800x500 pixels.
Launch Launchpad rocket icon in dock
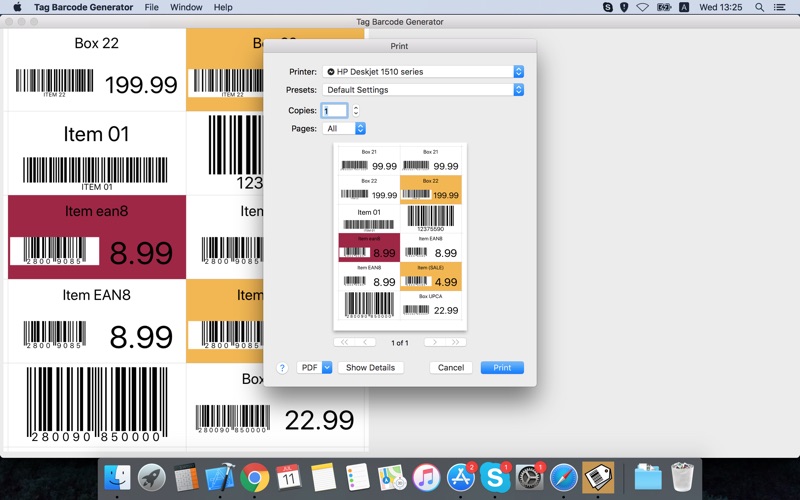click(x=152, y=478)
